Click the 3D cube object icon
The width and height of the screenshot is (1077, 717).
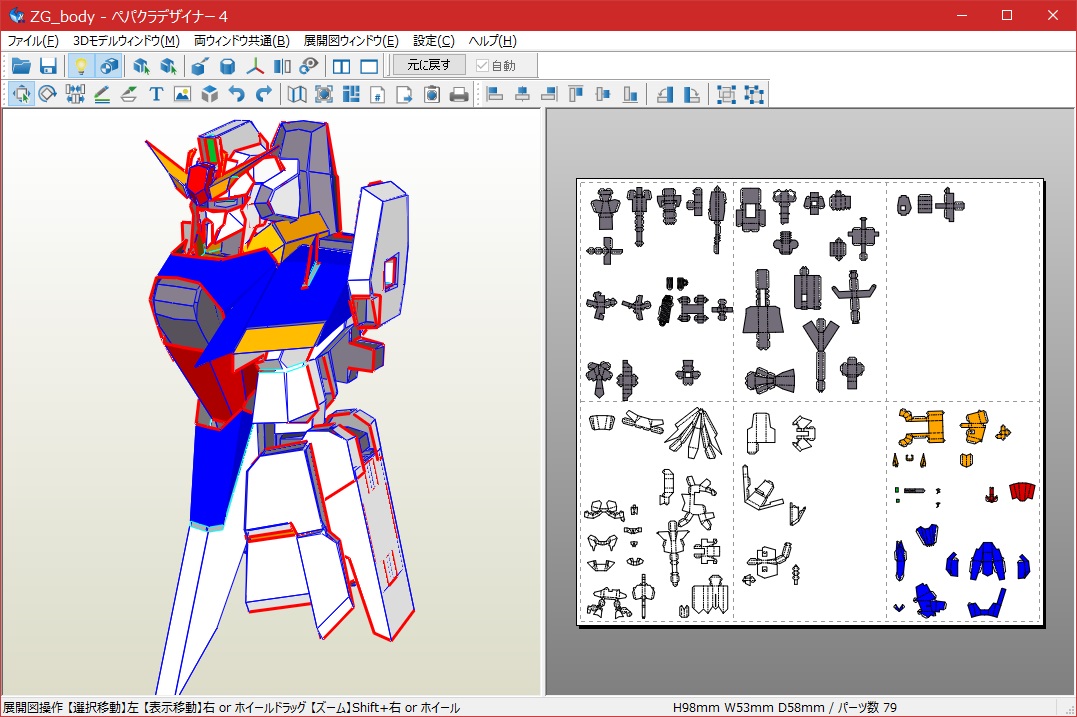209,94
